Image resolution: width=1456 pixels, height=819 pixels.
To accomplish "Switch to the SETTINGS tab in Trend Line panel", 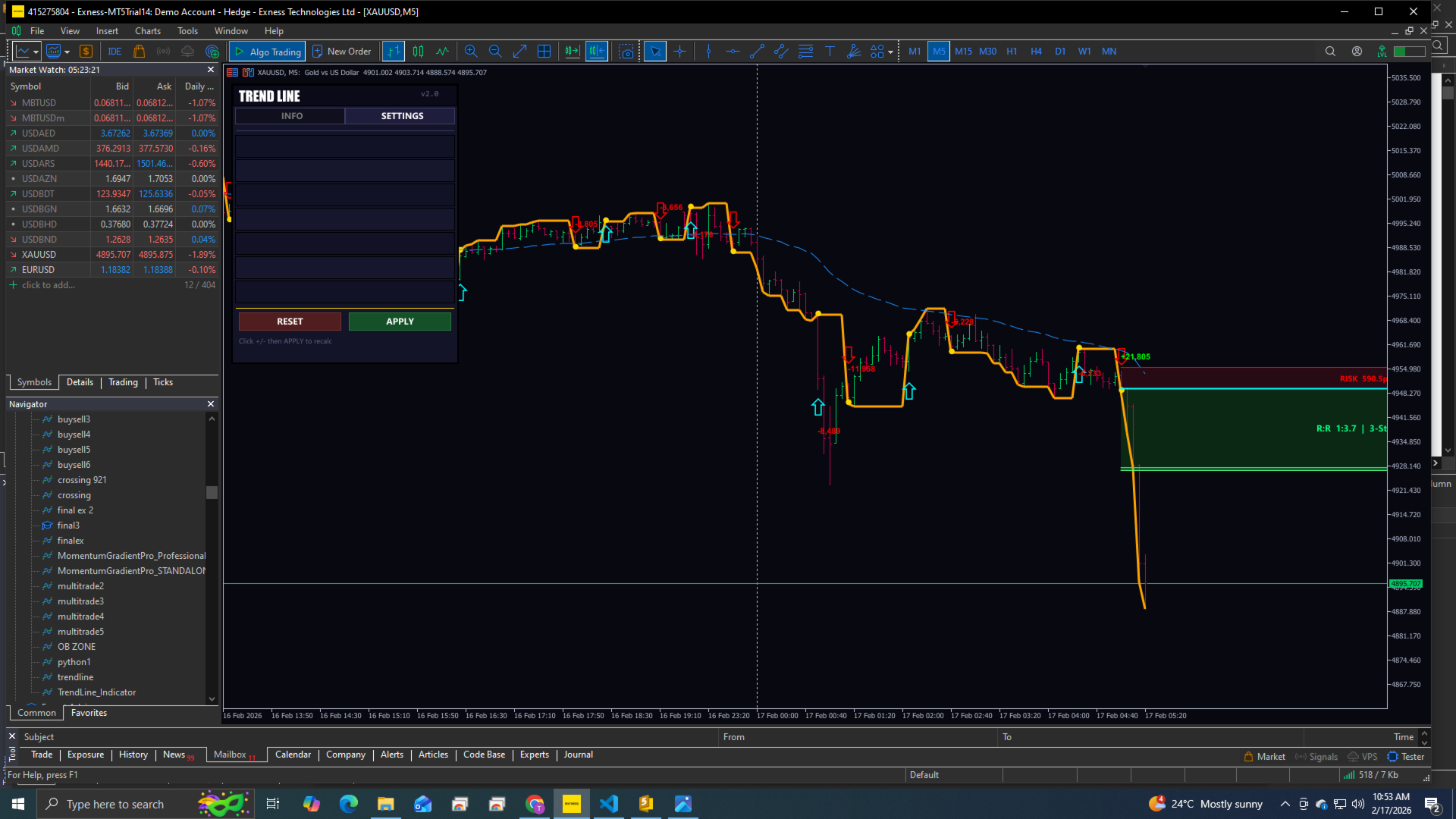I will pyautogui.click(x=402, y=116).
